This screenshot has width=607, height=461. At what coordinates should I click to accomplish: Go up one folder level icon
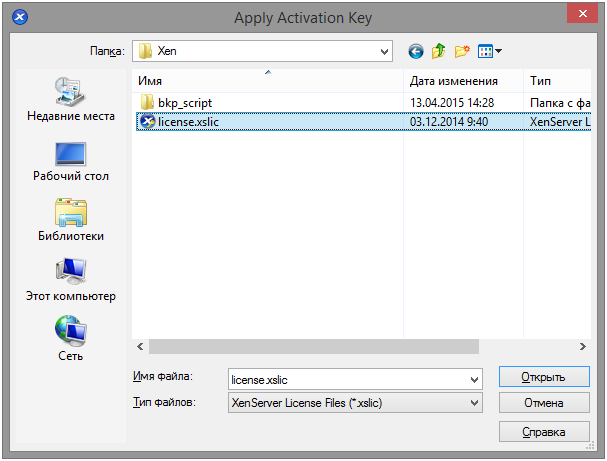click(x=438, y=51)
